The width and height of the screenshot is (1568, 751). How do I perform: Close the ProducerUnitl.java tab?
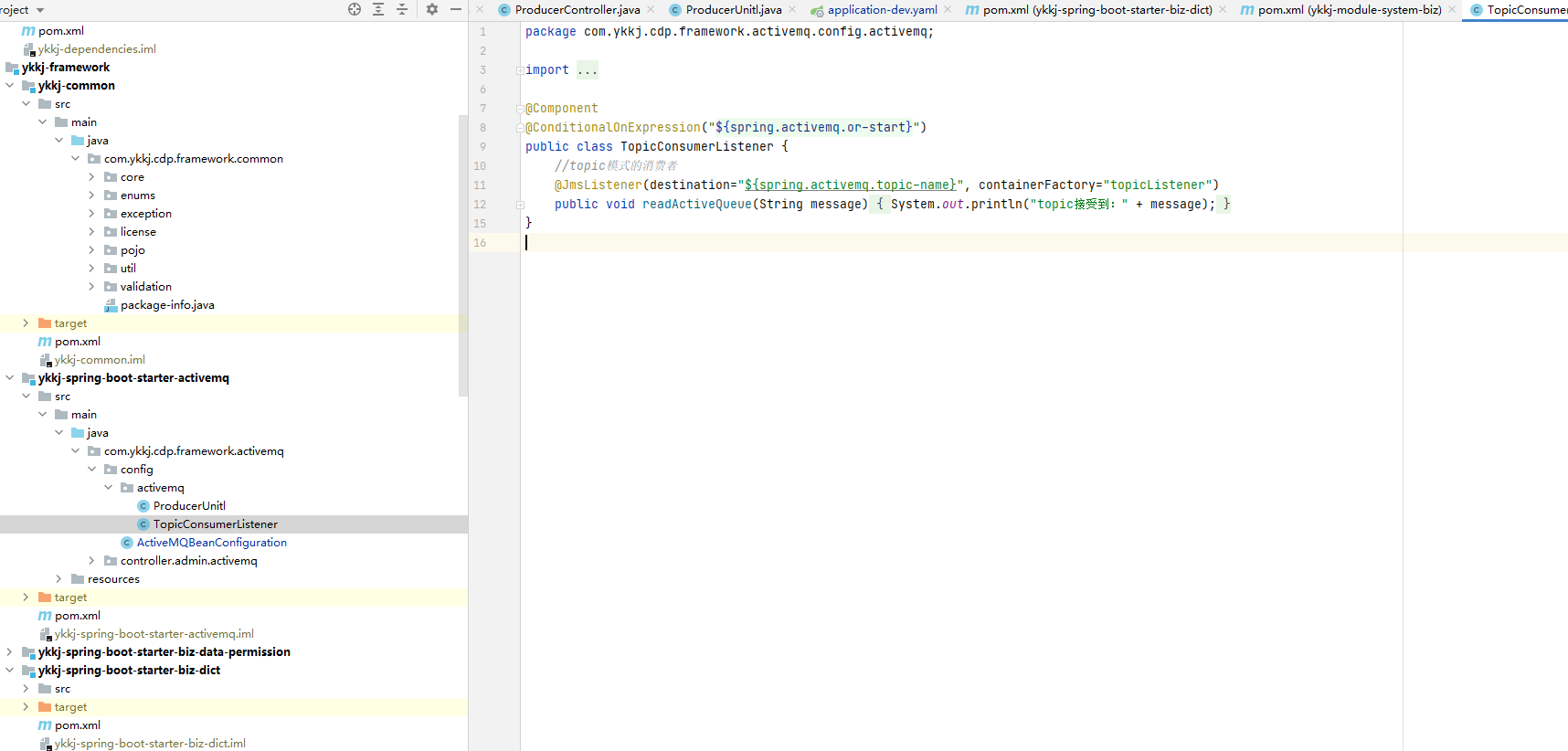[x=792, y=9]
